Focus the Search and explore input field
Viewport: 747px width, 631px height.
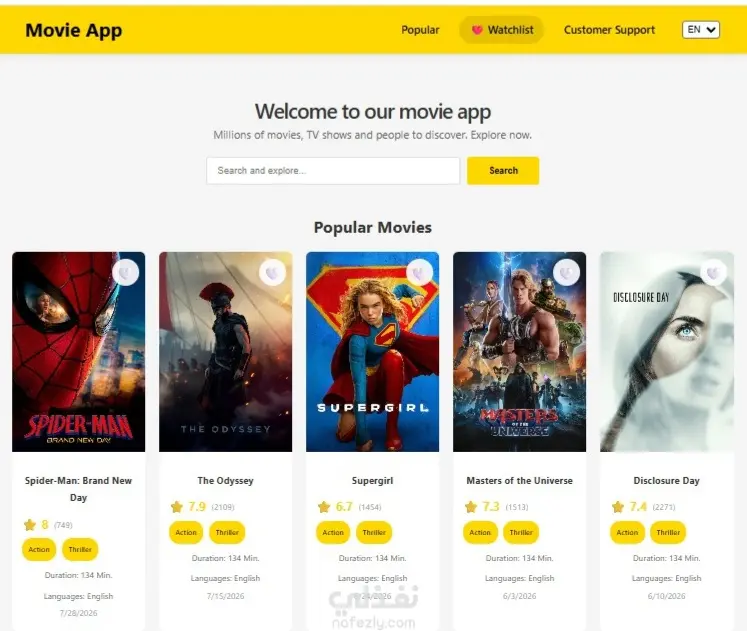point(333,170)
